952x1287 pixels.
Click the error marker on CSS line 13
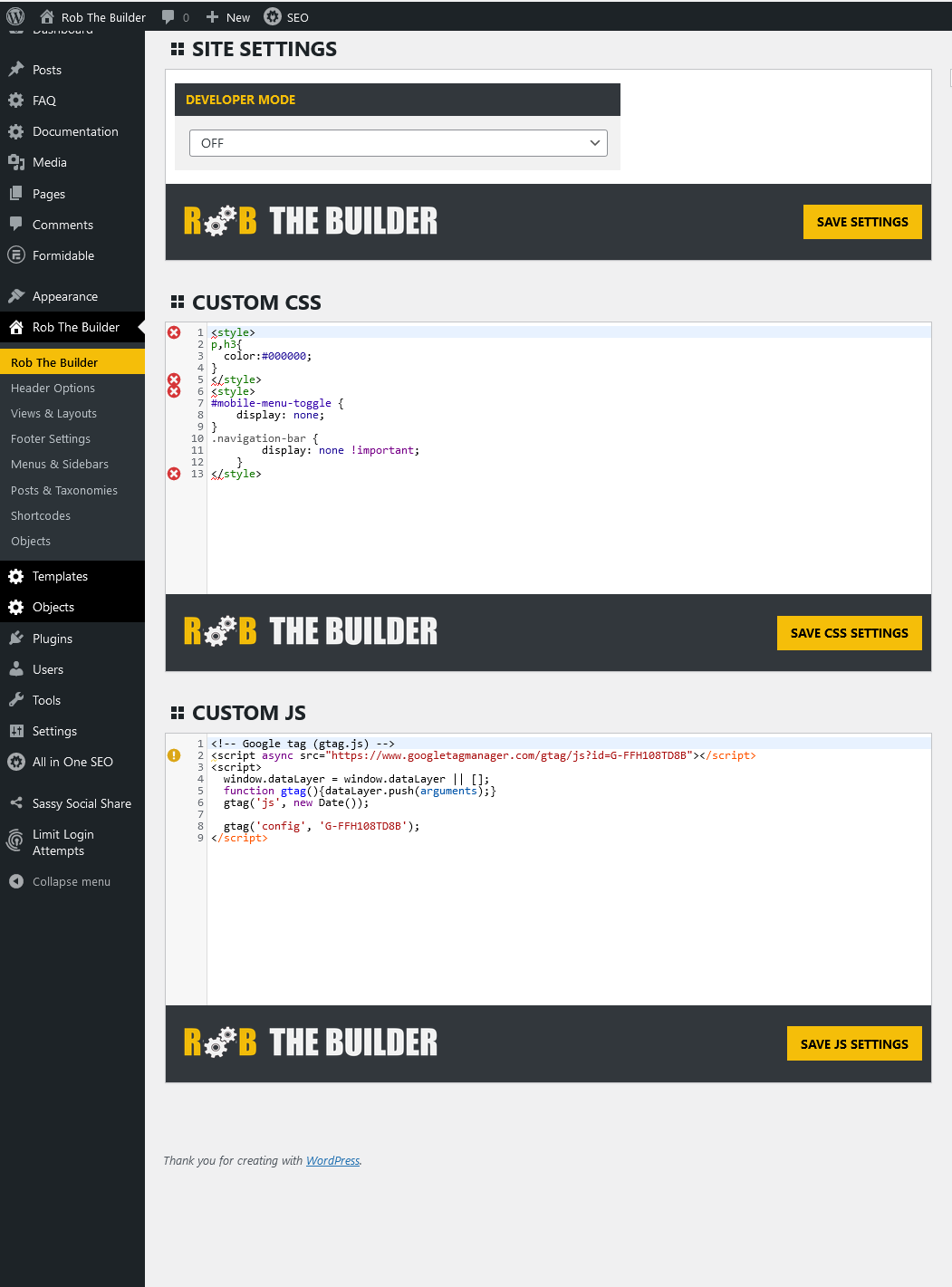(x=174, y=474)
